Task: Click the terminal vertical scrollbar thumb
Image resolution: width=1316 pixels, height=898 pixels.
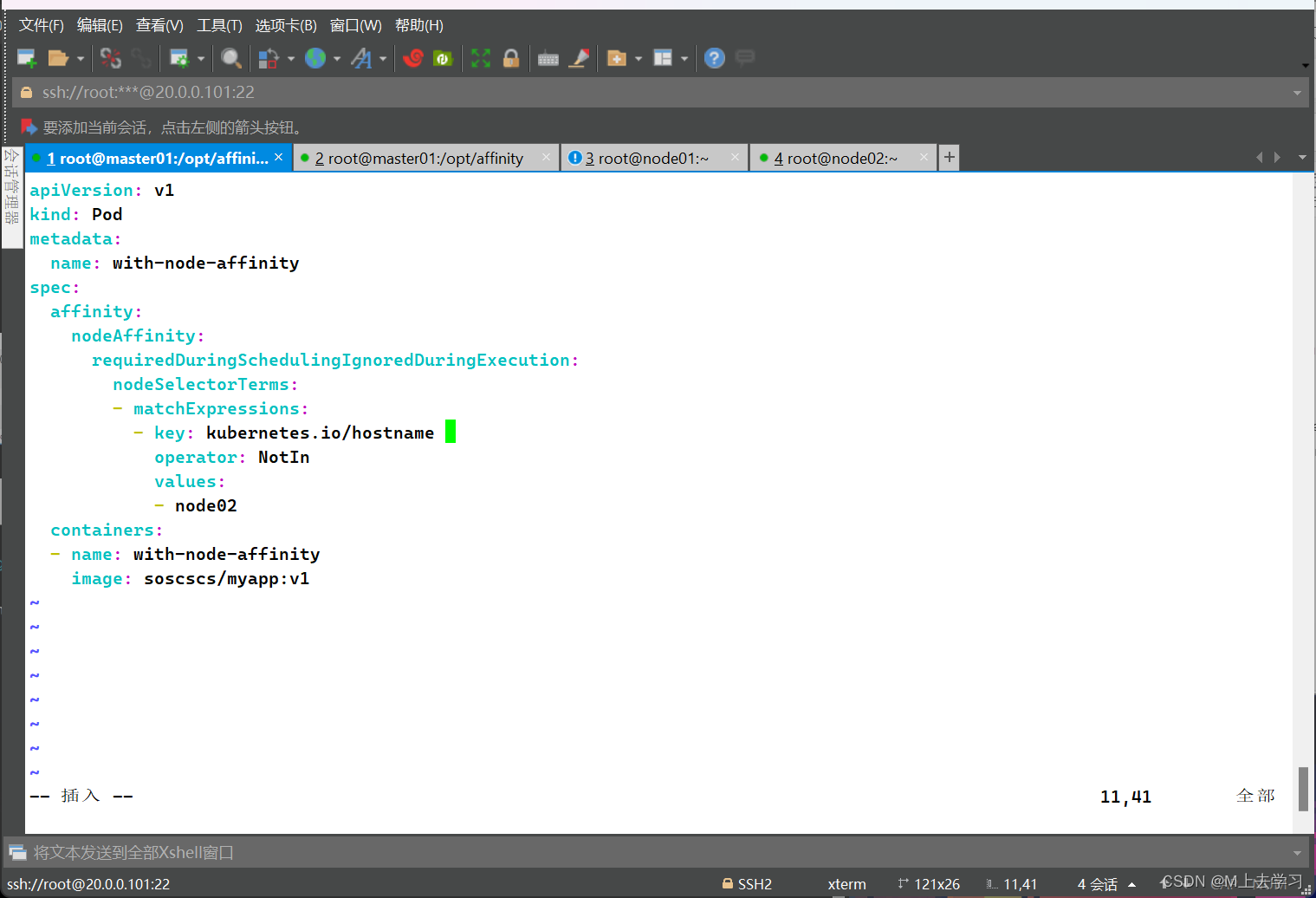Action: (1303, 789)
